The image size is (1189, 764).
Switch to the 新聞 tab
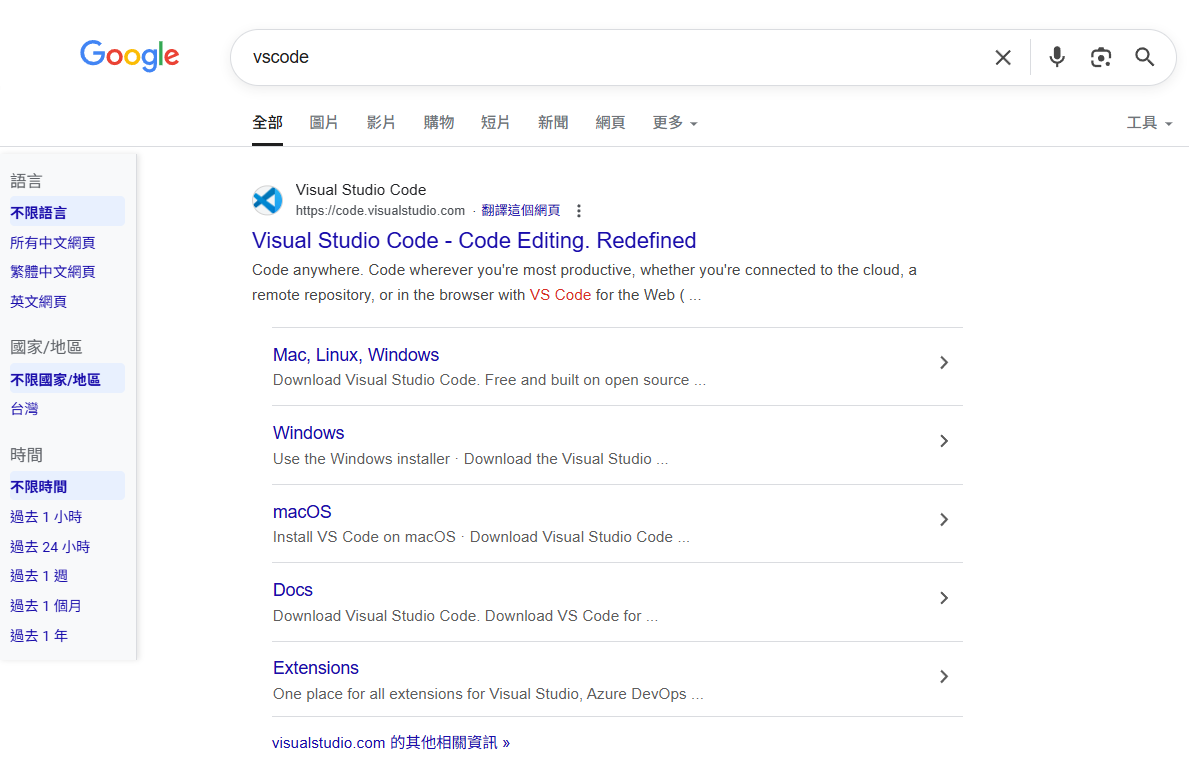click(x=553, y=123)
